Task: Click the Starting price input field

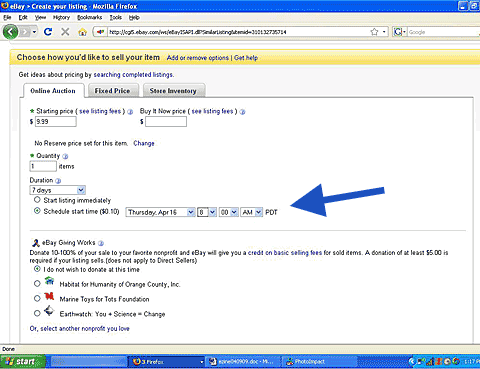Action: tap(56, 122)
